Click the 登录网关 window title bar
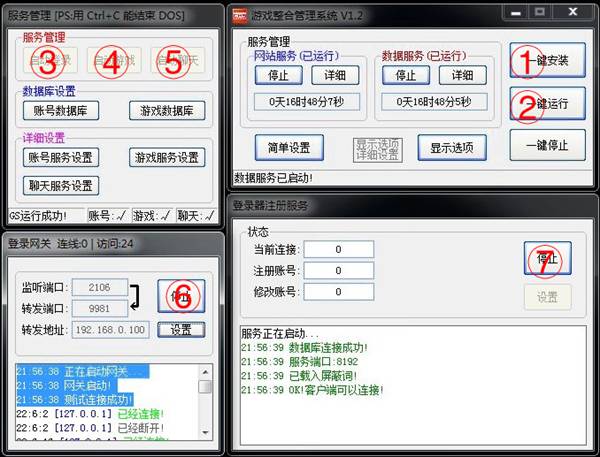Screen dimensions: 600x457 113,243
